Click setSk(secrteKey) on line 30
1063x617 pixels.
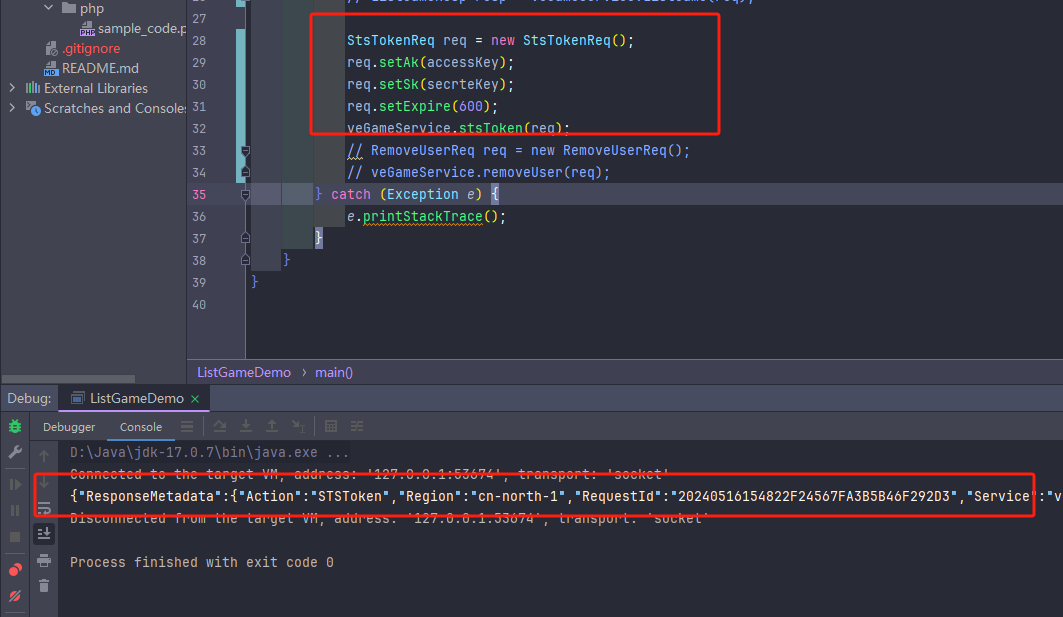(x=443, y=85)
